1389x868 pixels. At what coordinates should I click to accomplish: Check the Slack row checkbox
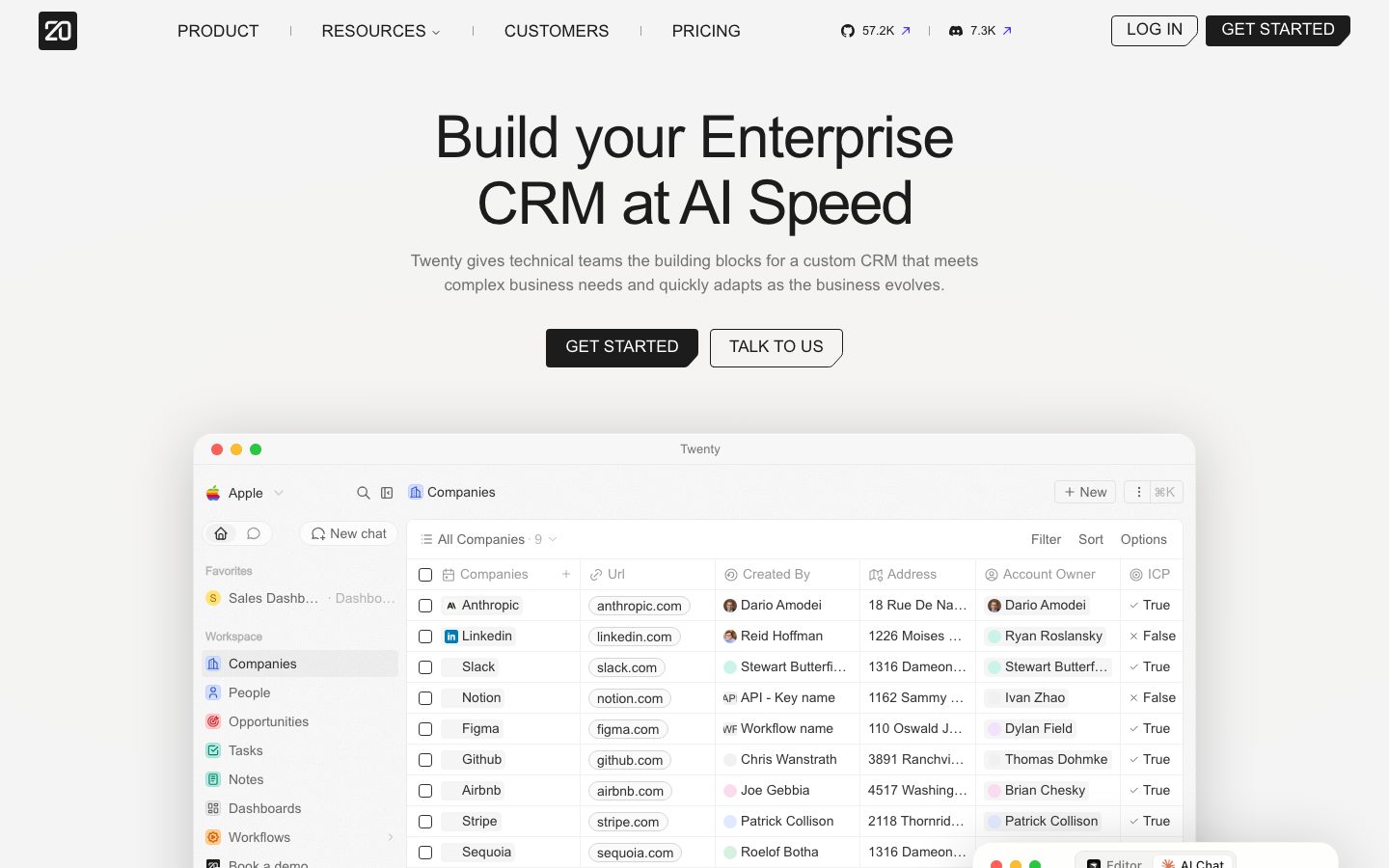click(x=425, y=667)
